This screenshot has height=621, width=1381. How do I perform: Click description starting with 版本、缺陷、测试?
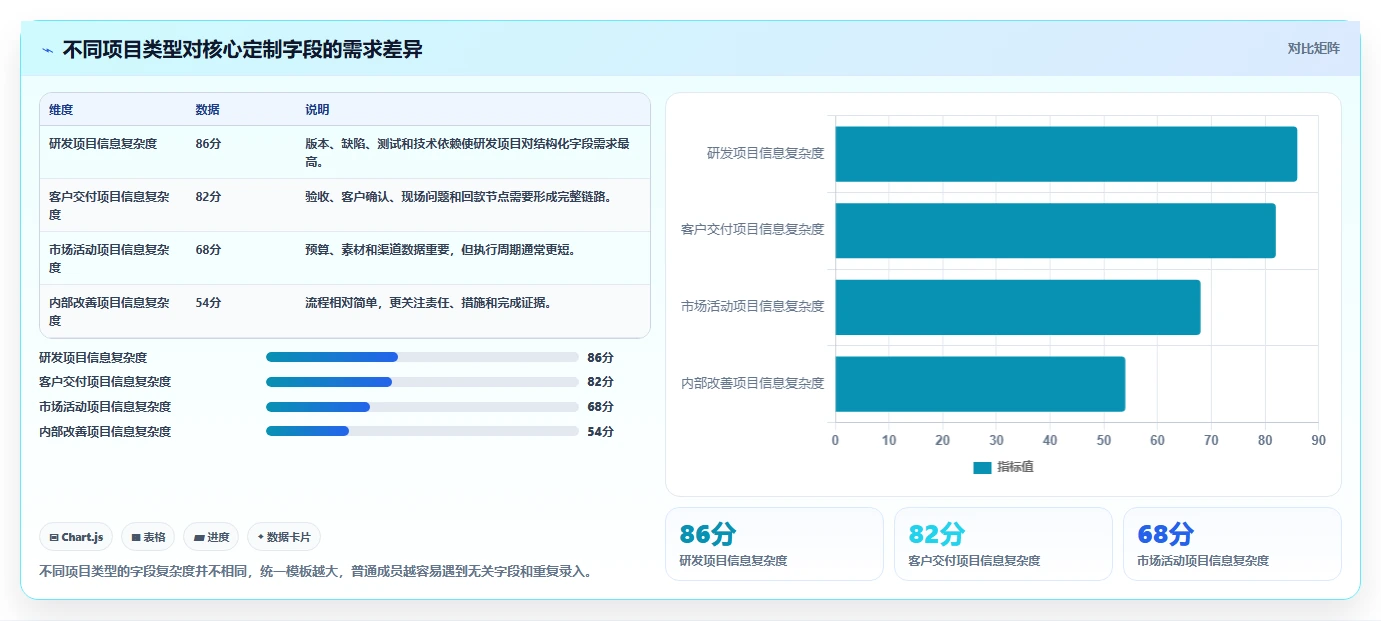tap(468, 153)
